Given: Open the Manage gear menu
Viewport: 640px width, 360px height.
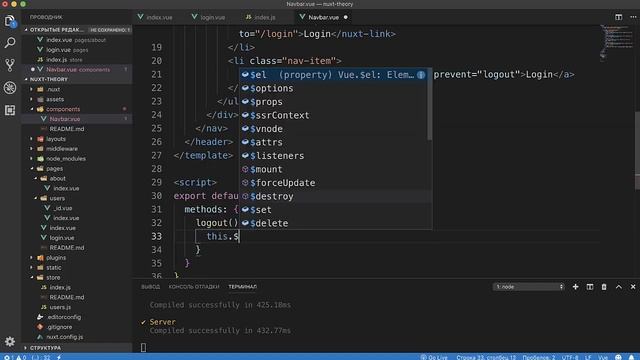Looking at the screenshot, I should (x=10, y=341).
